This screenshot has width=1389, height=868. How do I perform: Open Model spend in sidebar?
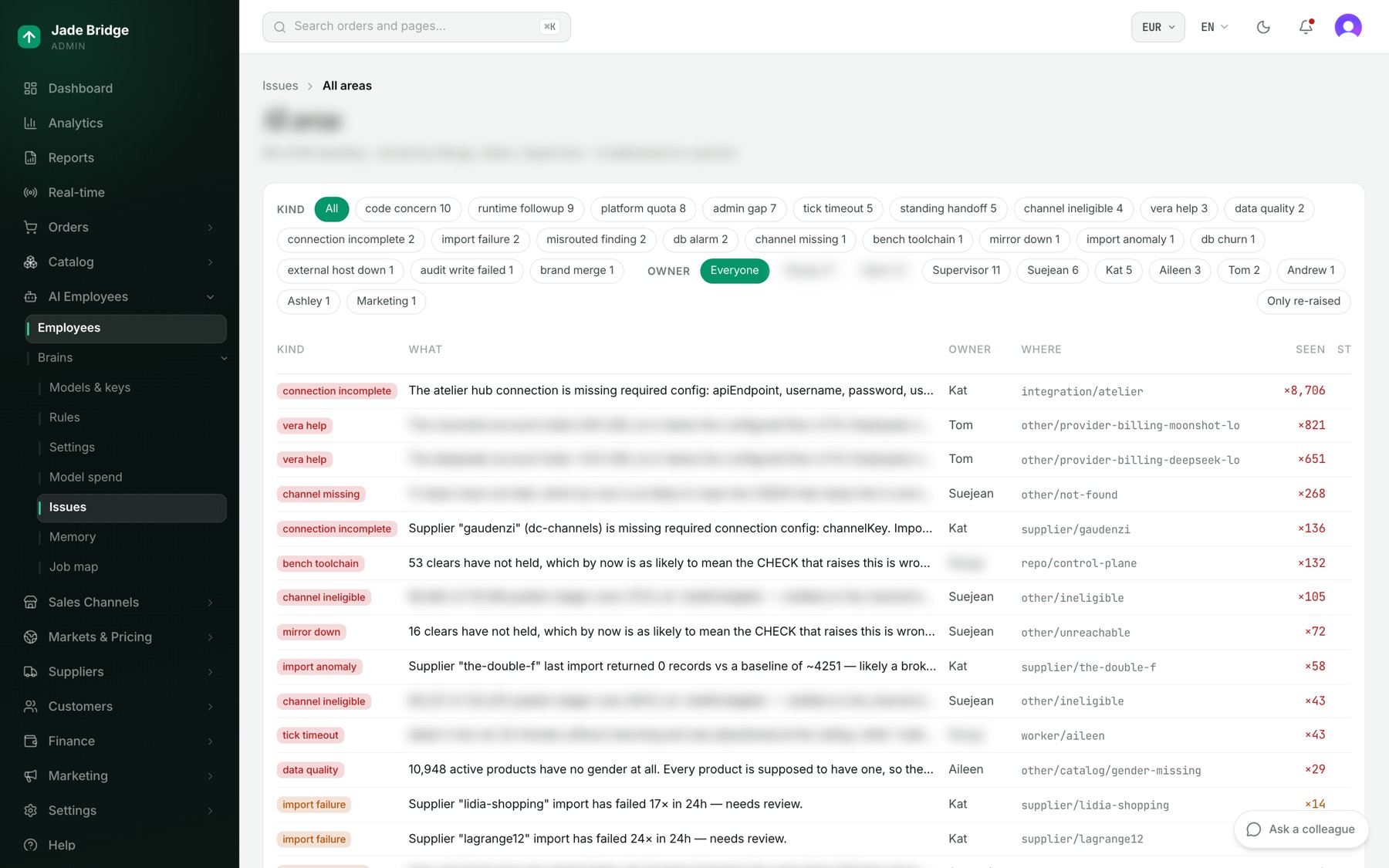point(86,478)
